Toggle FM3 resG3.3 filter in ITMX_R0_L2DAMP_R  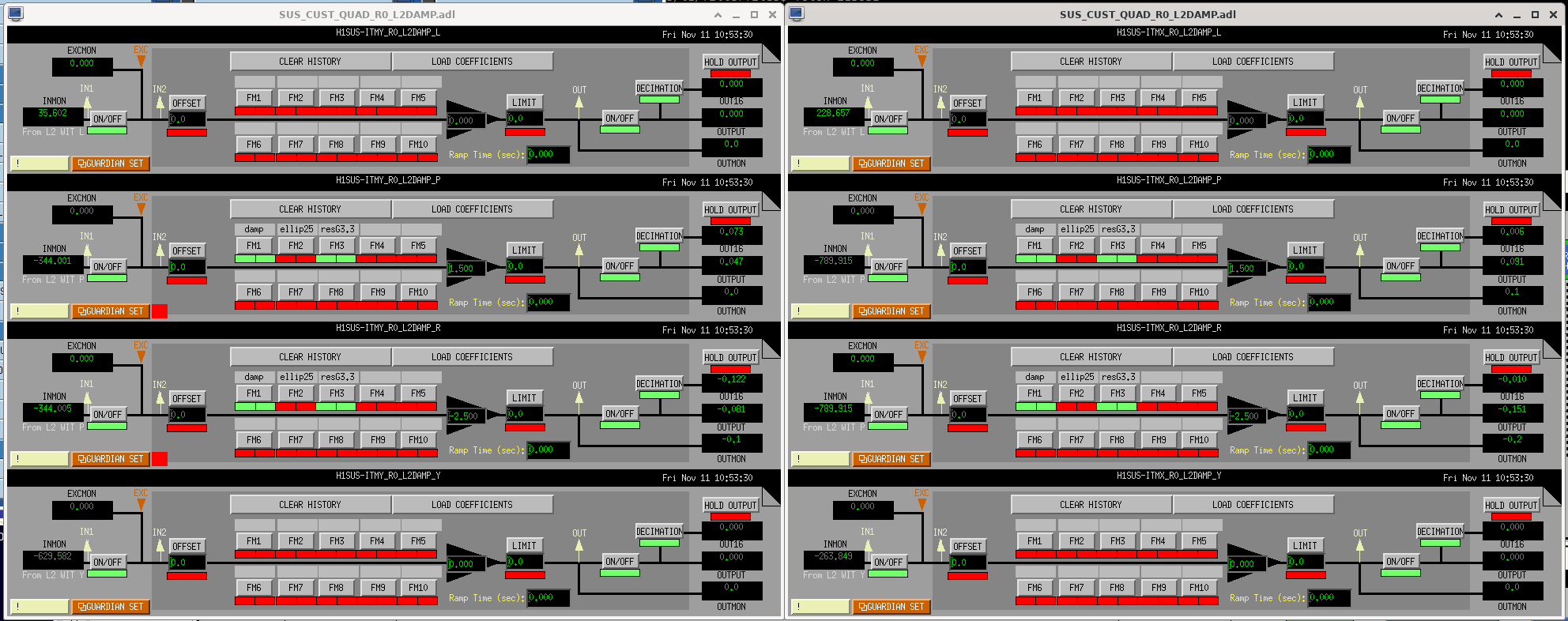click(x=1117, y=393)
